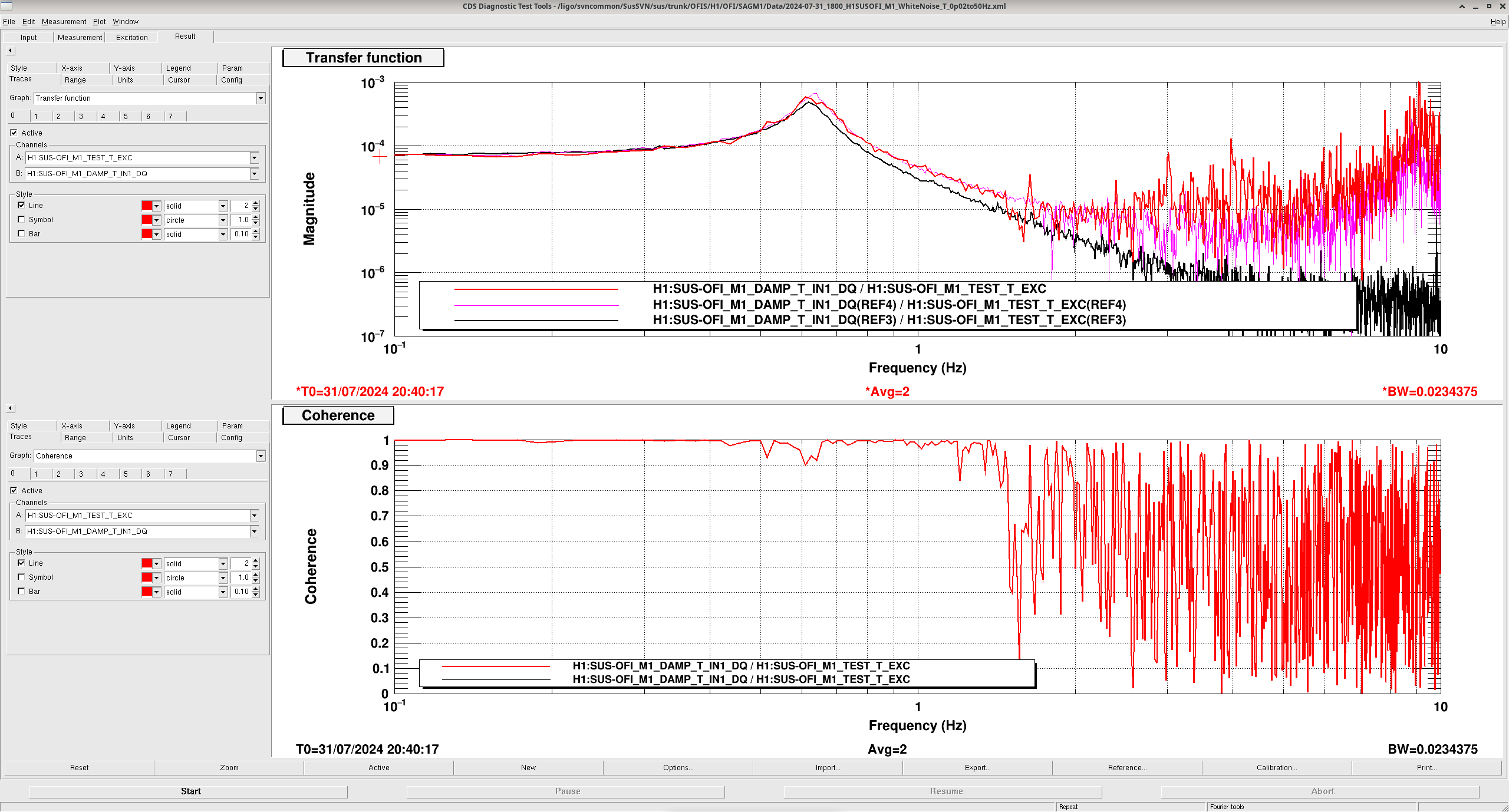Click the Active button in bottom bar
Viewport: 1509px width, 812px height.
[x=379, y=767]
